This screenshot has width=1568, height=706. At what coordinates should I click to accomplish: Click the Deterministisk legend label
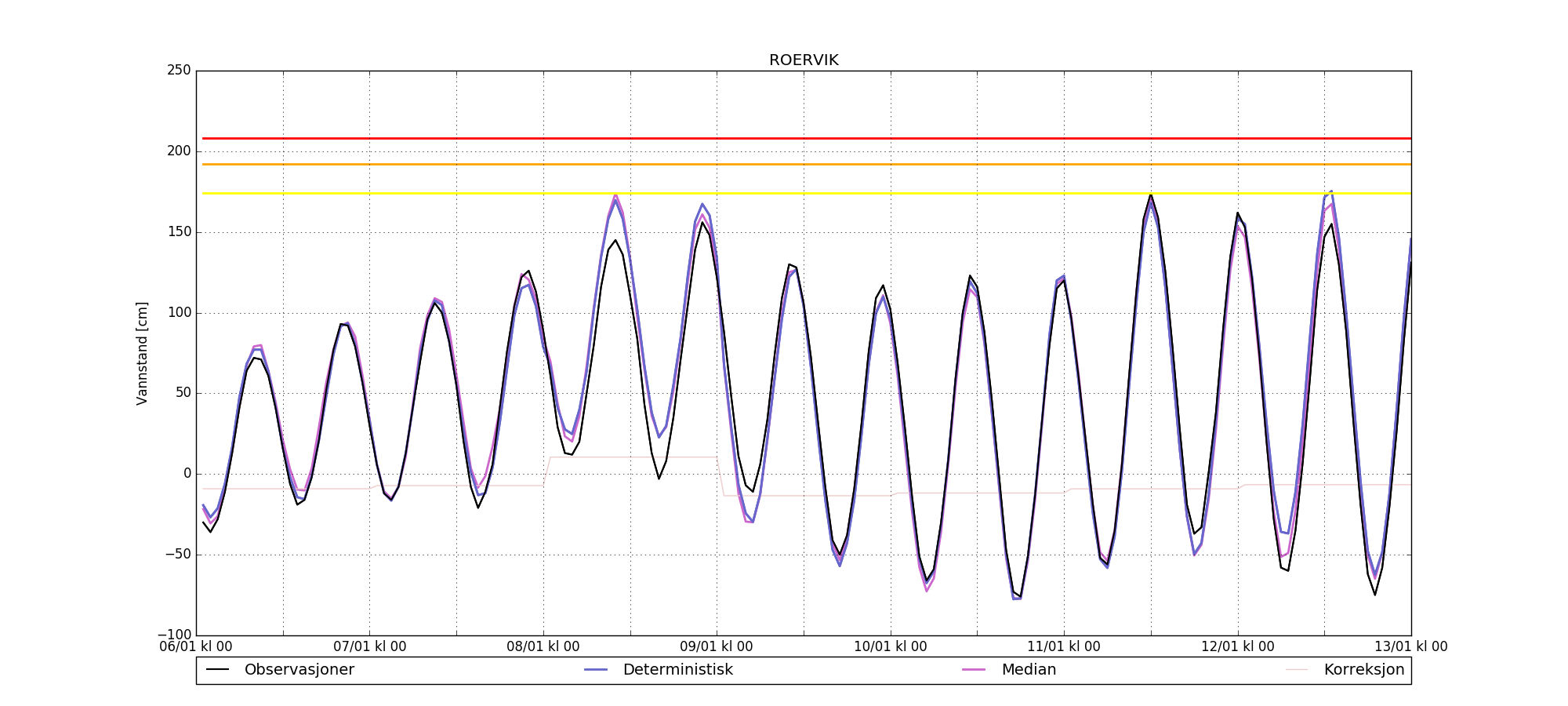677,670
